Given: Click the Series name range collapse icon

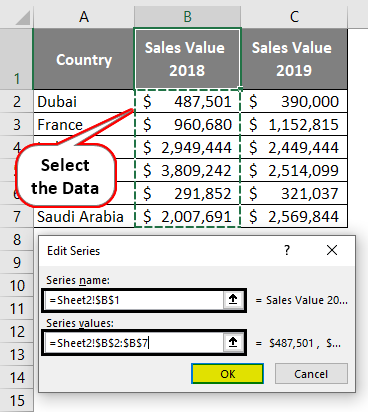Looking at the screenshot, I should pyautogui.click(x=233, y=300).
